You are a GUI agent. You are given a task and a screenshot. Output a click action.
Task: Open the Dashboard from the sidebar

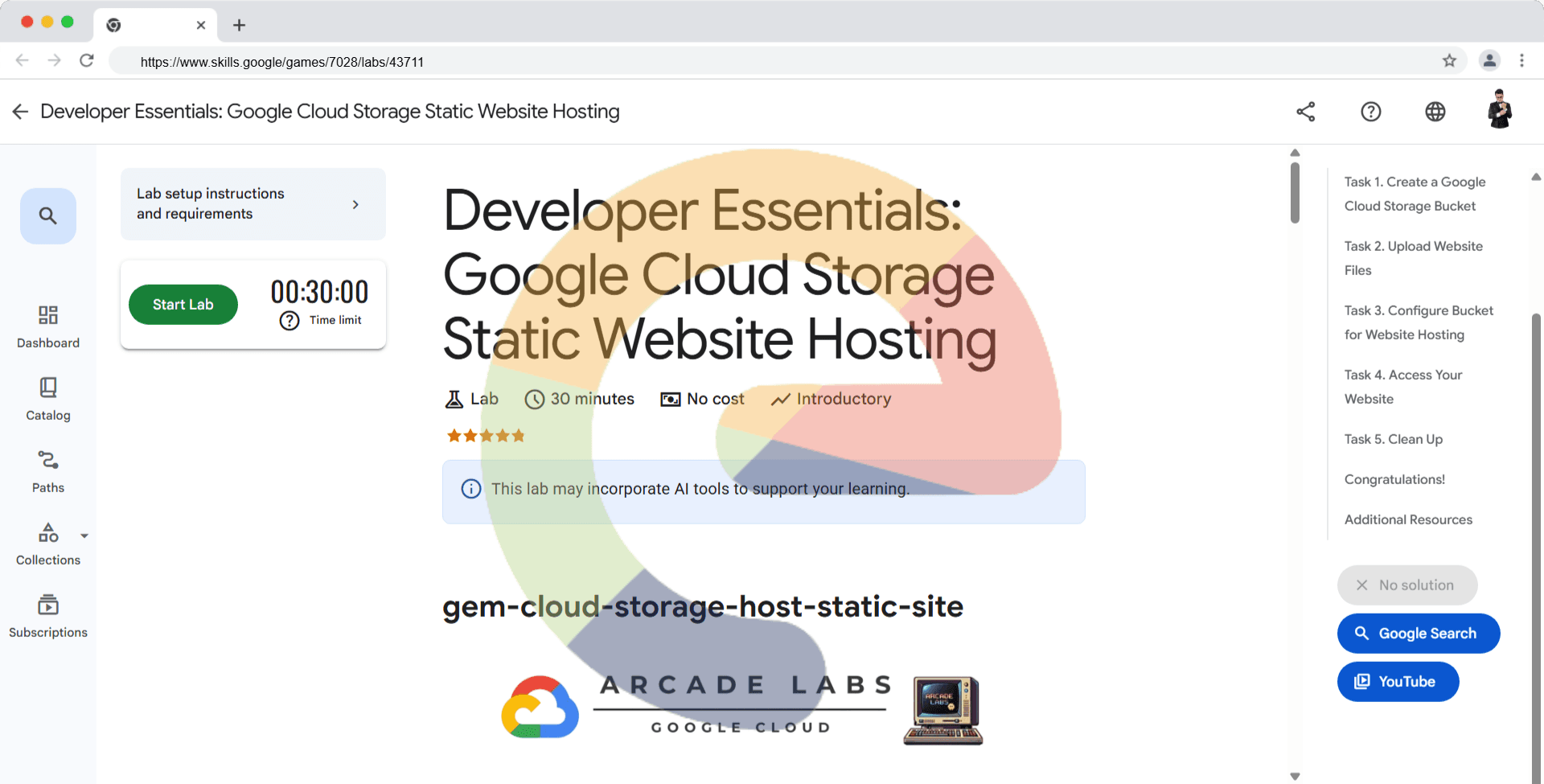(x=48, y=326)
